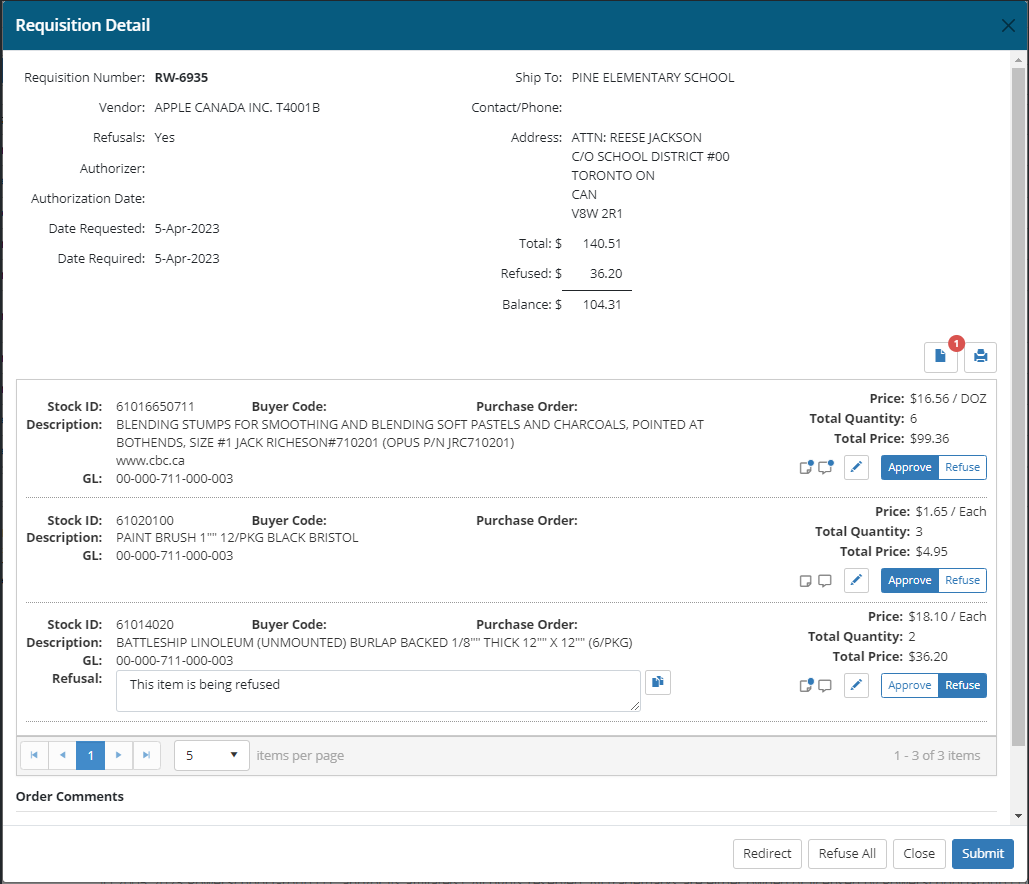This screenshot has width=1029, height=884.
Task: Switch Battleship Linoleum item to Approve
Action: pos(909,686)
